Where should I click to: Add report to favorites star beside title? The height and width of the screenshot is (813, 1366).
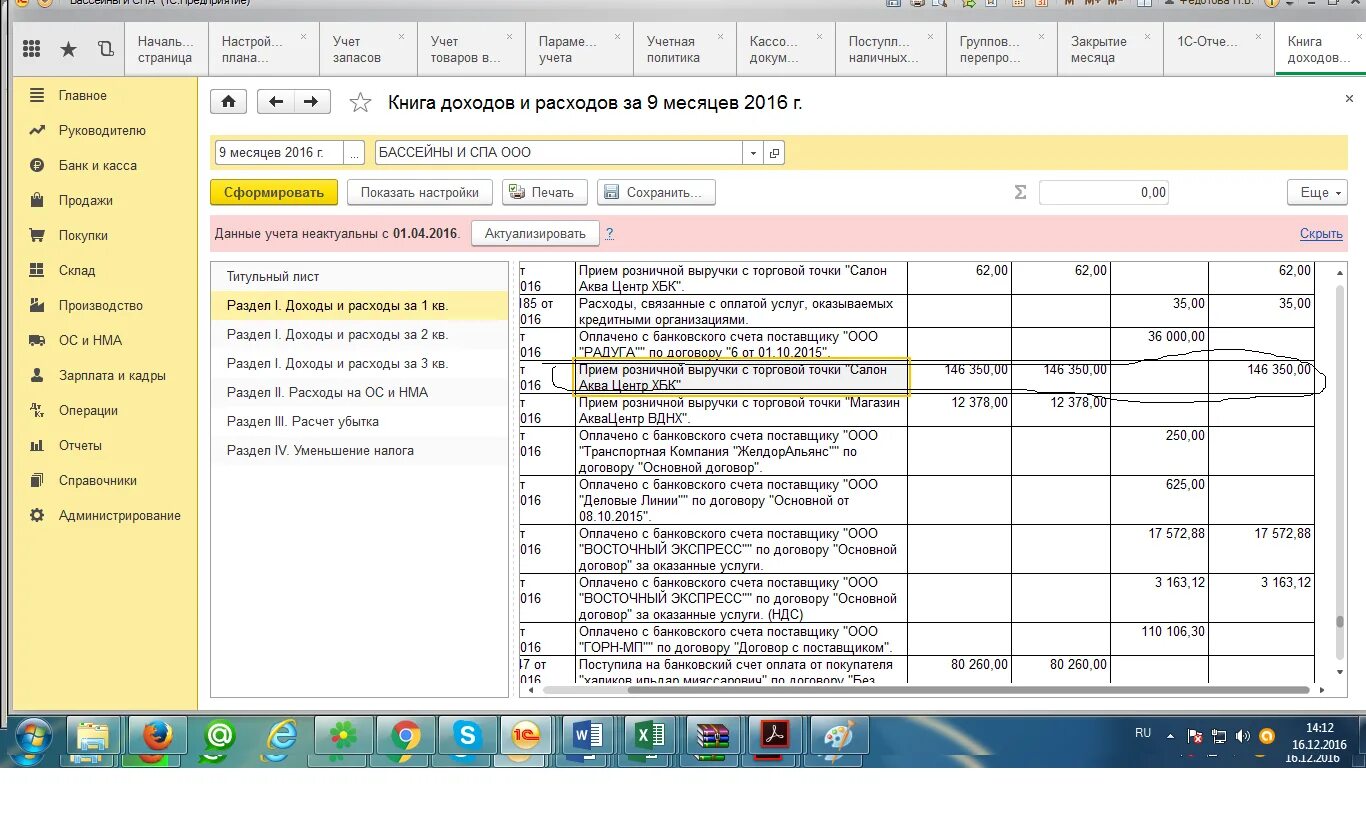pyautogui.click(x=360, y=103)
